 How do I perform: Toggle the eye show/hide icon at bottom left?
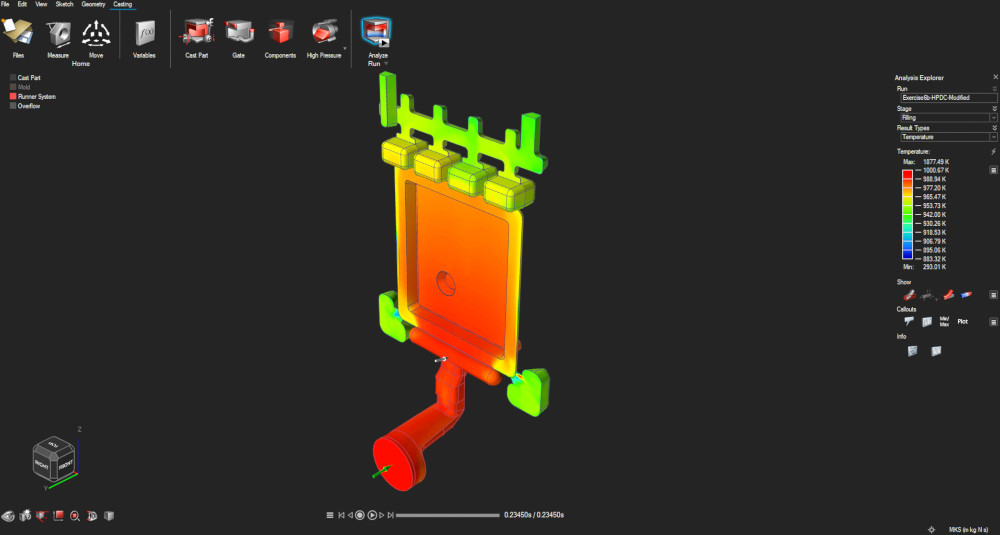pyautogui.click(x=8, y=515)
